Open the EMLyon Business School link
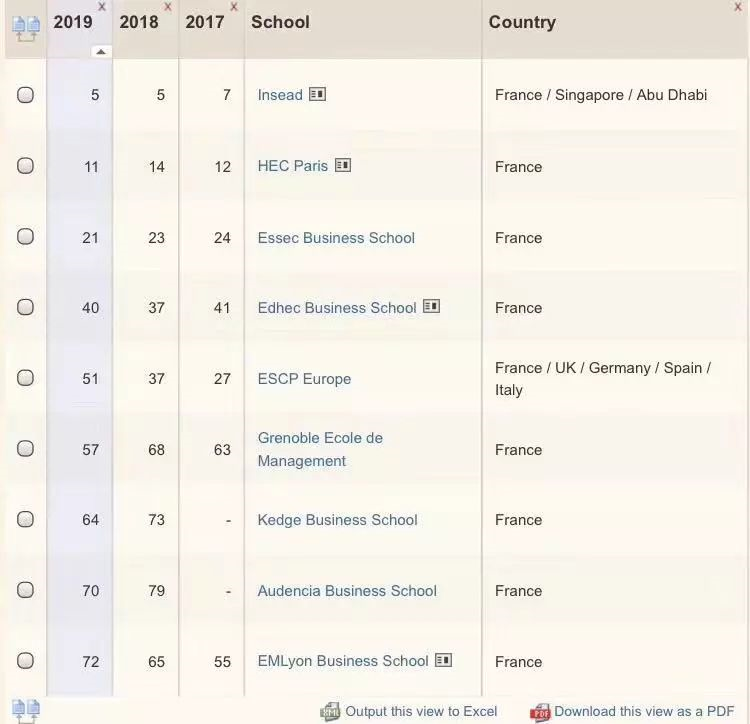The width and height of the screenshot is (750, 724). click(x=343, y=661)
